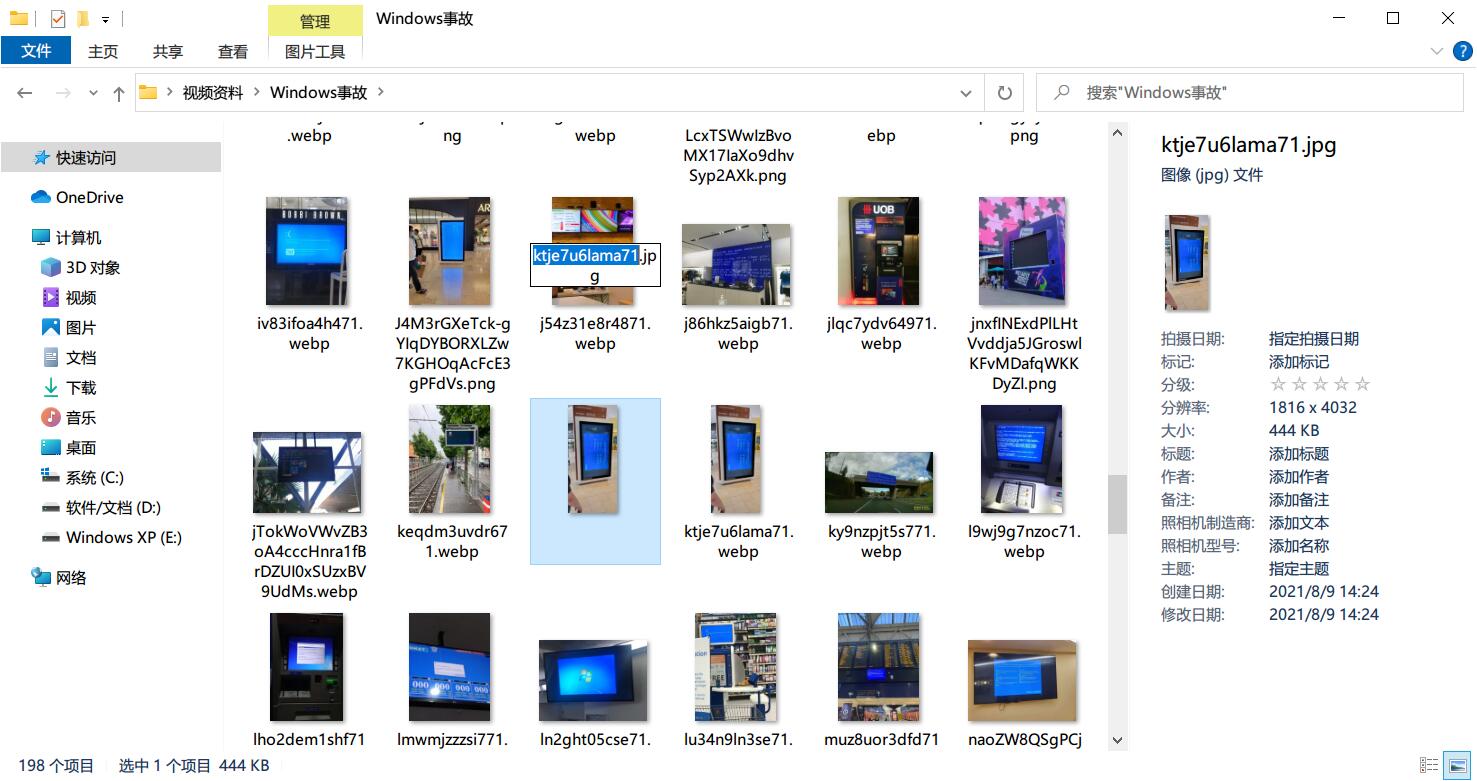Switch to details list view
This screenshot has height=781, width=1477.
tap(1430, 765)
